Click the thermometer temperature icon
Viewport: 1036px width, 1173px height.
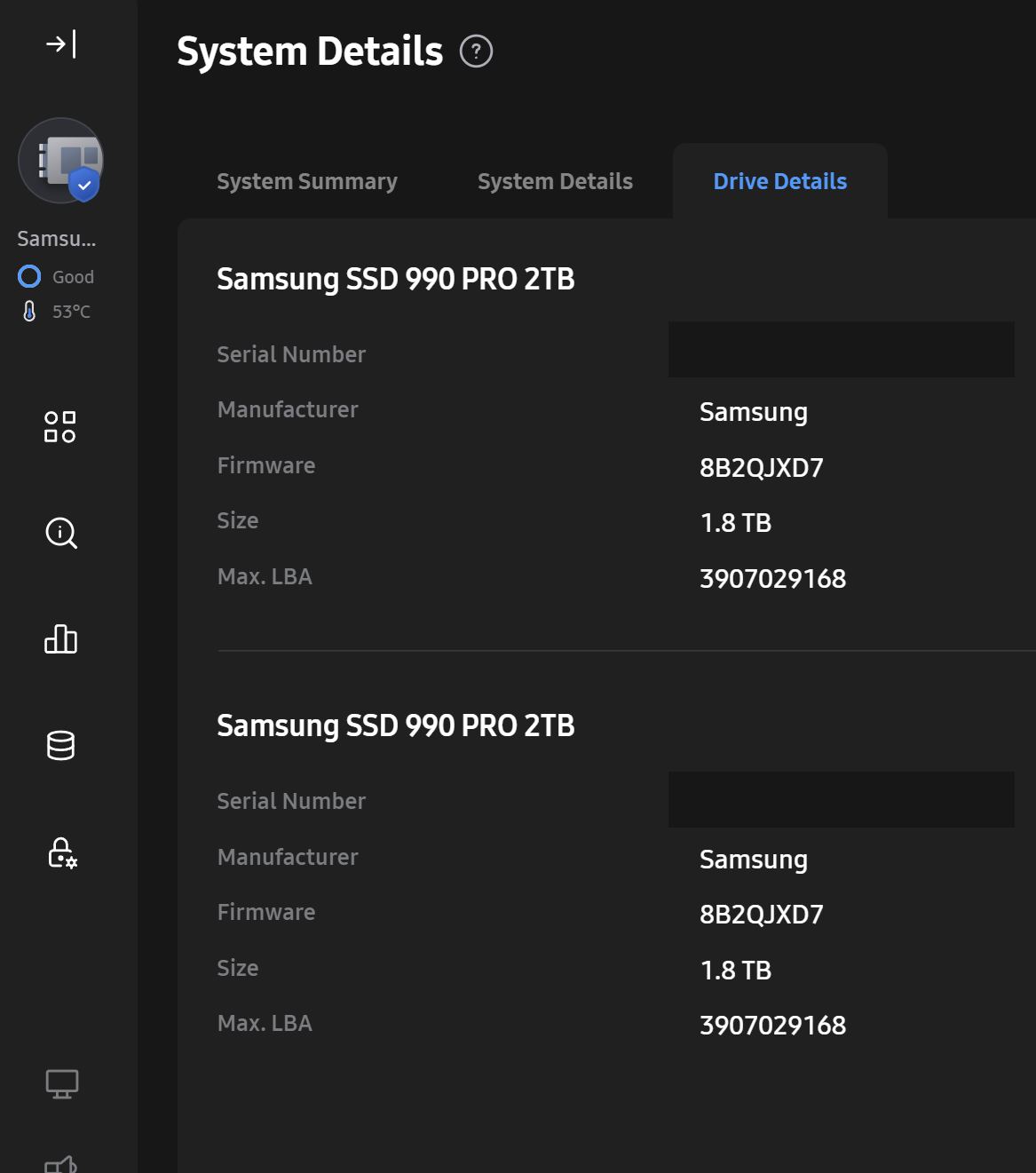29,312
